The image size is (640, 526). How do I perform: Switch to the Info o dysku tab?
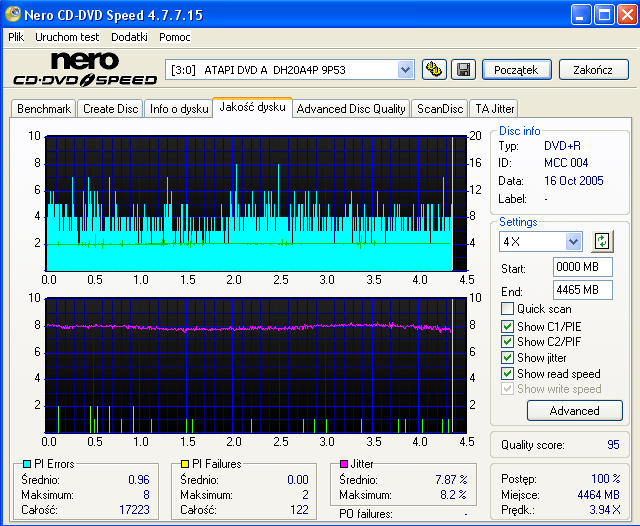pyautogui.click(x=179, y=109)
